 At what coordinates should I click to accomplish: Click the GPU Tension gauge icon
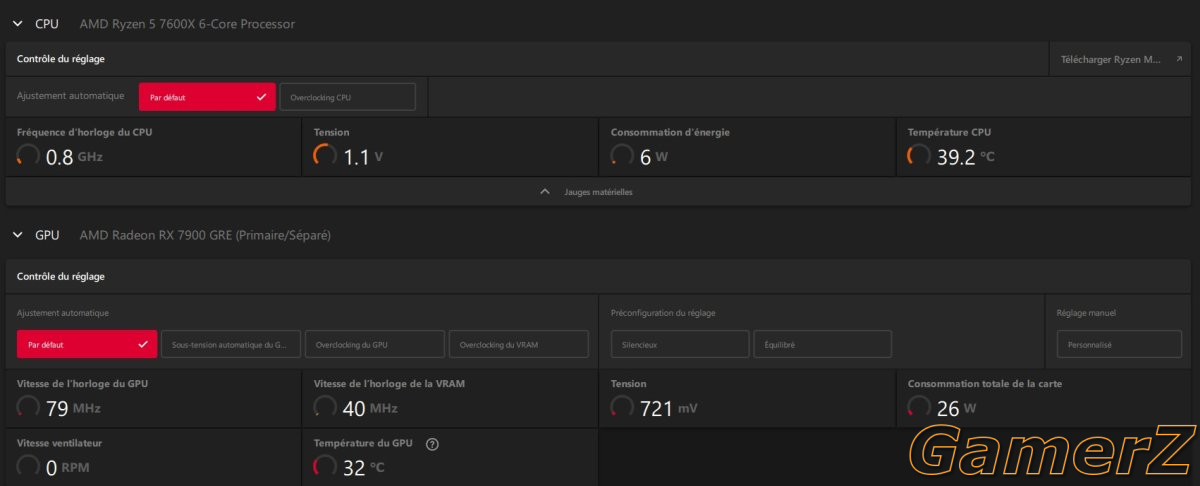pos(622,407)
